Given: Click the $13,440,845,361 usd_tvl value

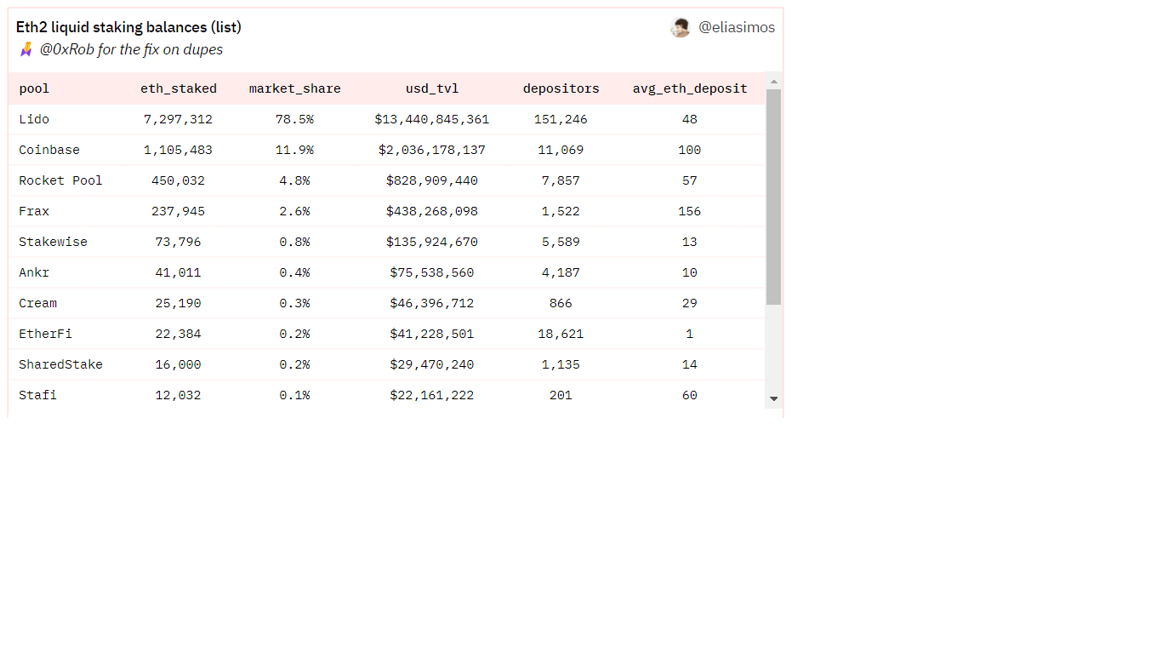Looking at the screenshot, I should [x=432, y=120].
